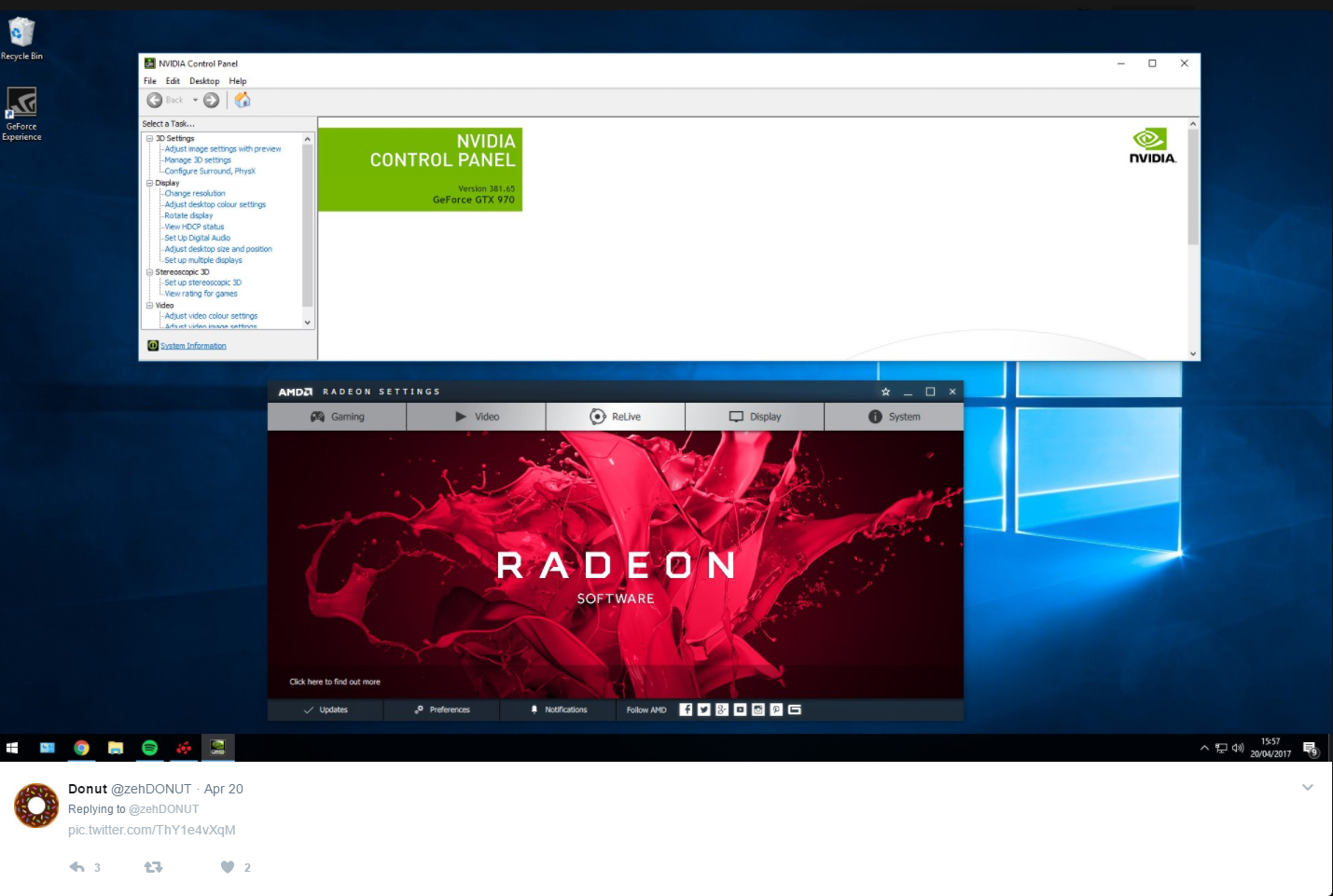Open Spotify from the taskbar
The height and width of the screenshot is (896, 1333).
coord(149,748)
